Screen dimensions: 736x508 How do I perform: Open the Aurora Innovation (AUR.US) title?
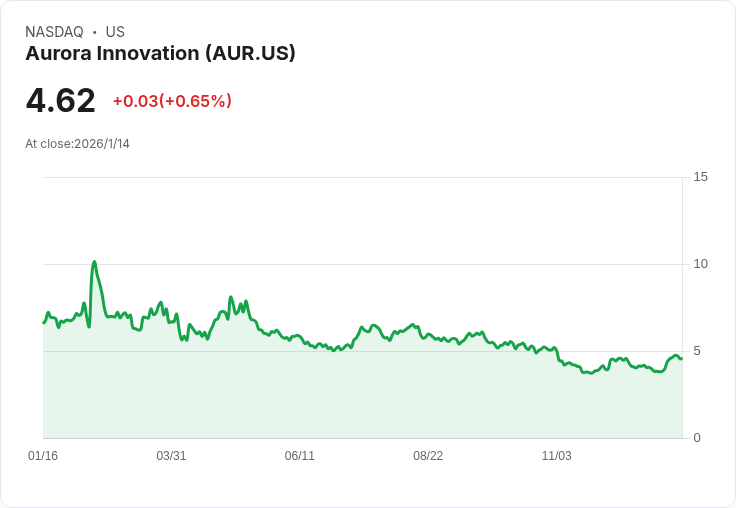tap(160, 54)
